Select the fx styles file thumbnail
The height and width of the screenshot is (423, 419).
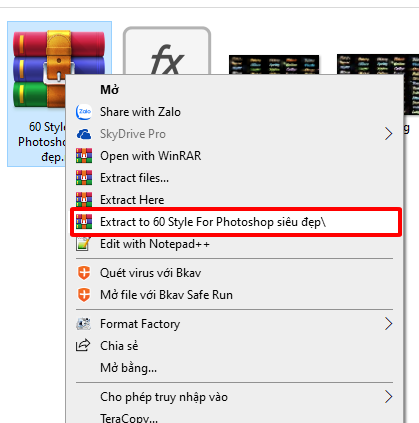(167, 51)
